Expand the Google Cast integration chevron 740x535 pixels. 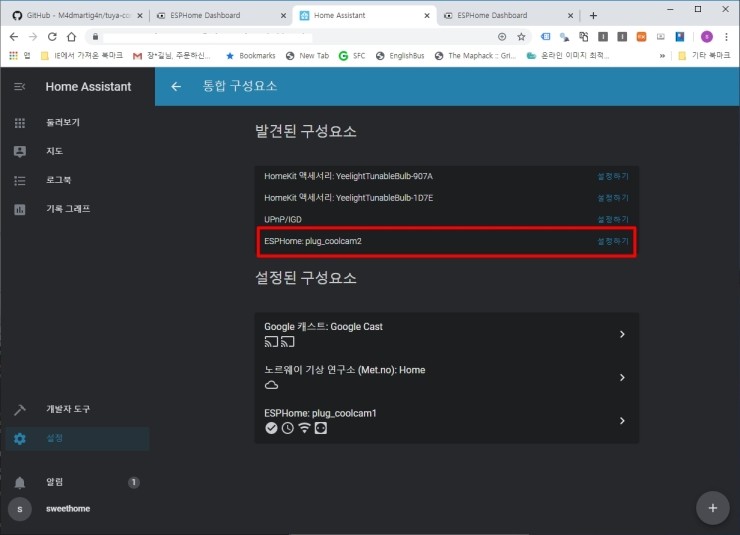622,334
